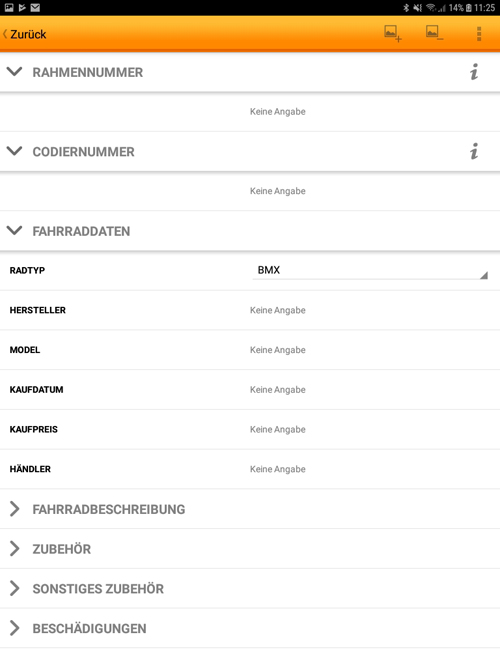Viewport: 500px width, 667px height.
Task: Tap the add image icon in toolbar
Action: click(392, 34)
